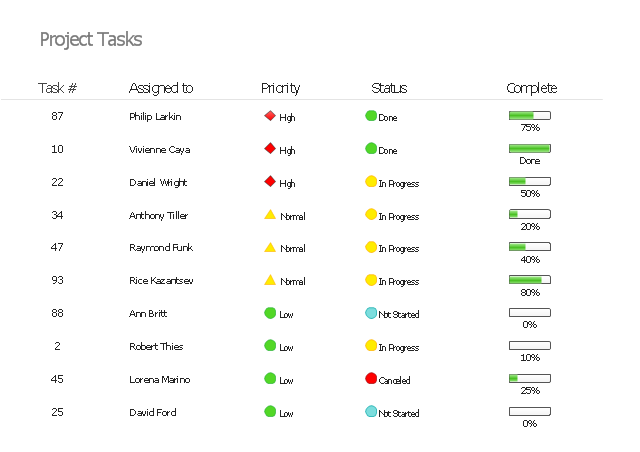Click the 75% progress bar for task 87

530,116
